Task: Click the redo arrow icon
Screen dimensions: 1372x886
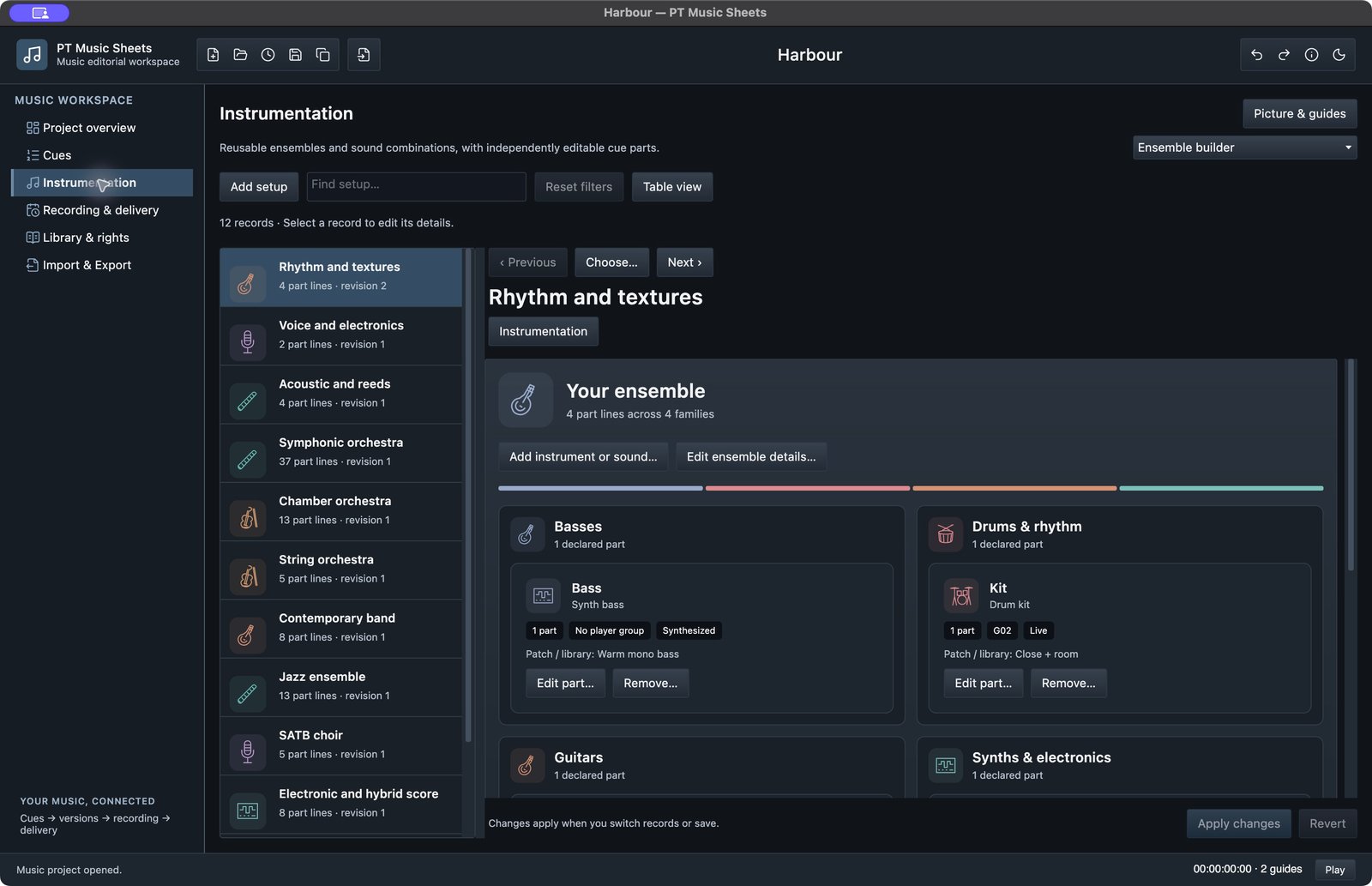Action: point(1285,55)
